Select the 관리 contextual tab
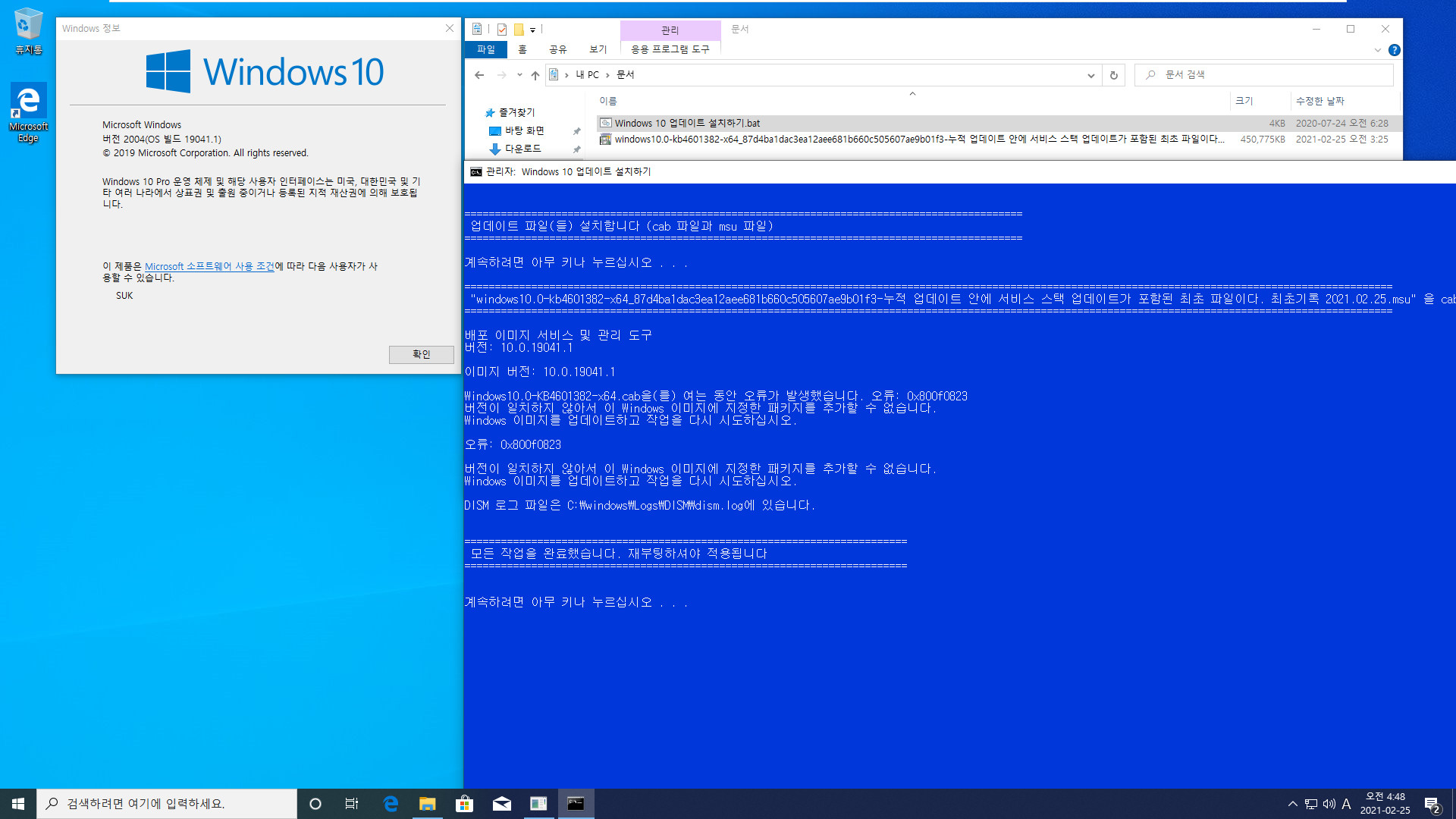 (x=670, y=30)
